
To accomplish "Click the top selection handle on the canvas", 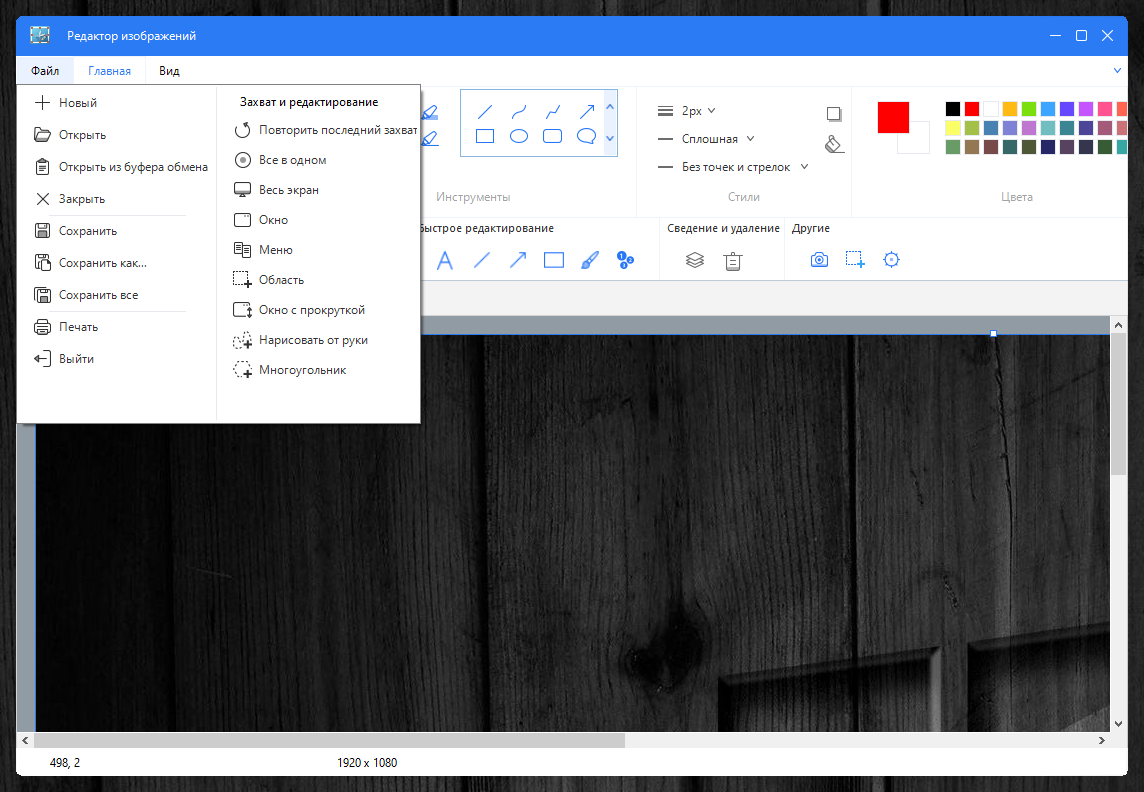I will (993, 333).
